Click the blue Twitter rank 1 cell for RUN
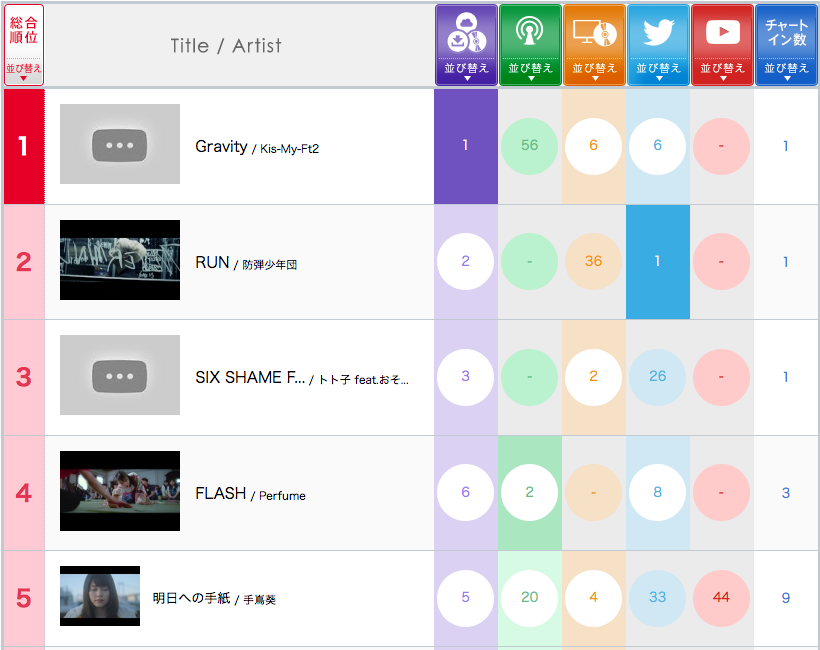 coord(658,261)
